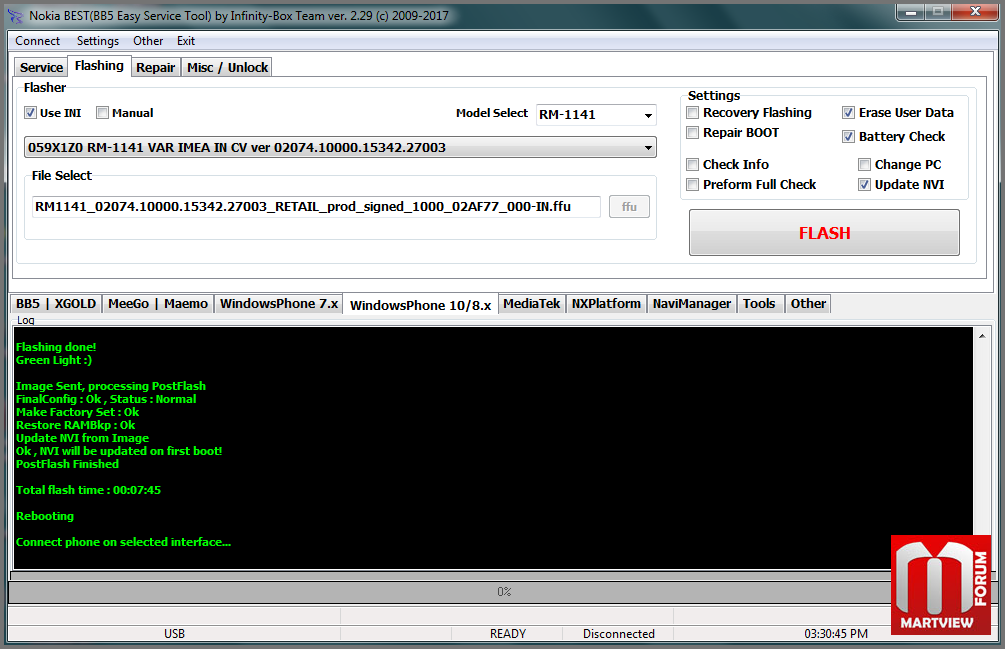1005x649 pixels.
Task: Minimize the Nokia BEST window
Action: pyautogui.click(x=910, y=12)
